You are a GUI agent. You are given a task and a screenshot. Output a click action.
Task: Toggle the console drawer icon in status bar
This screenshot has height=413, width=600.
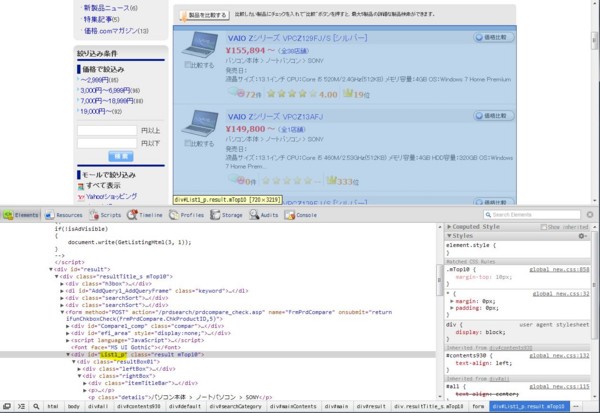pos(21,406)
